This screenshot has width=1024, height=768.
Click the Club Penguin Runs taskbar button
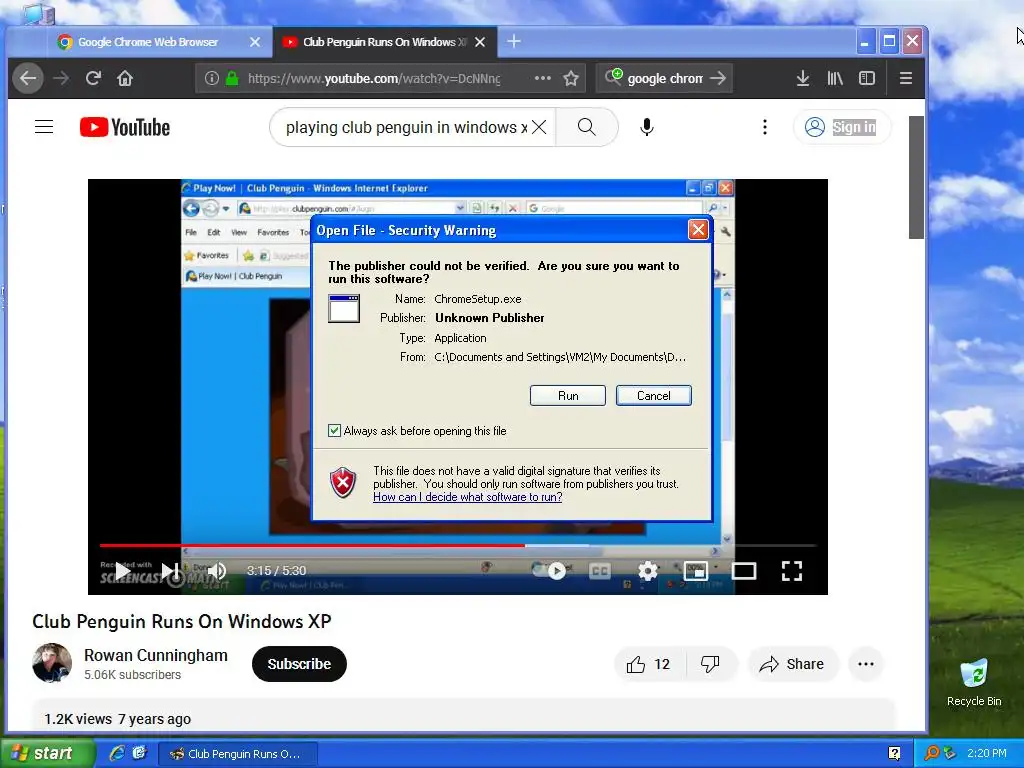[238, 754]
